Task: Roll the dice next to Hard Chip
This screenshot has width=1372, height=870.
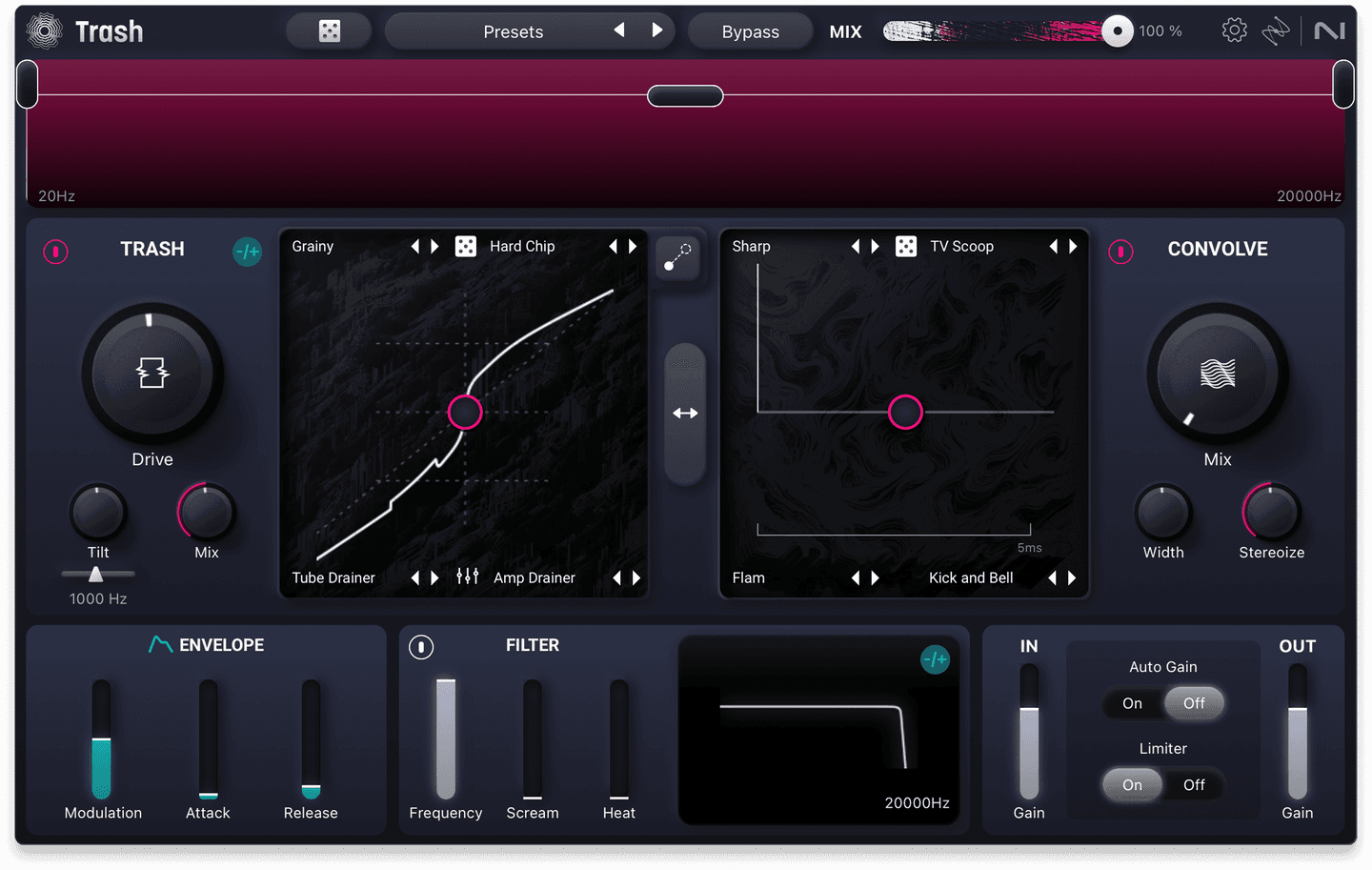Action: 465,246
